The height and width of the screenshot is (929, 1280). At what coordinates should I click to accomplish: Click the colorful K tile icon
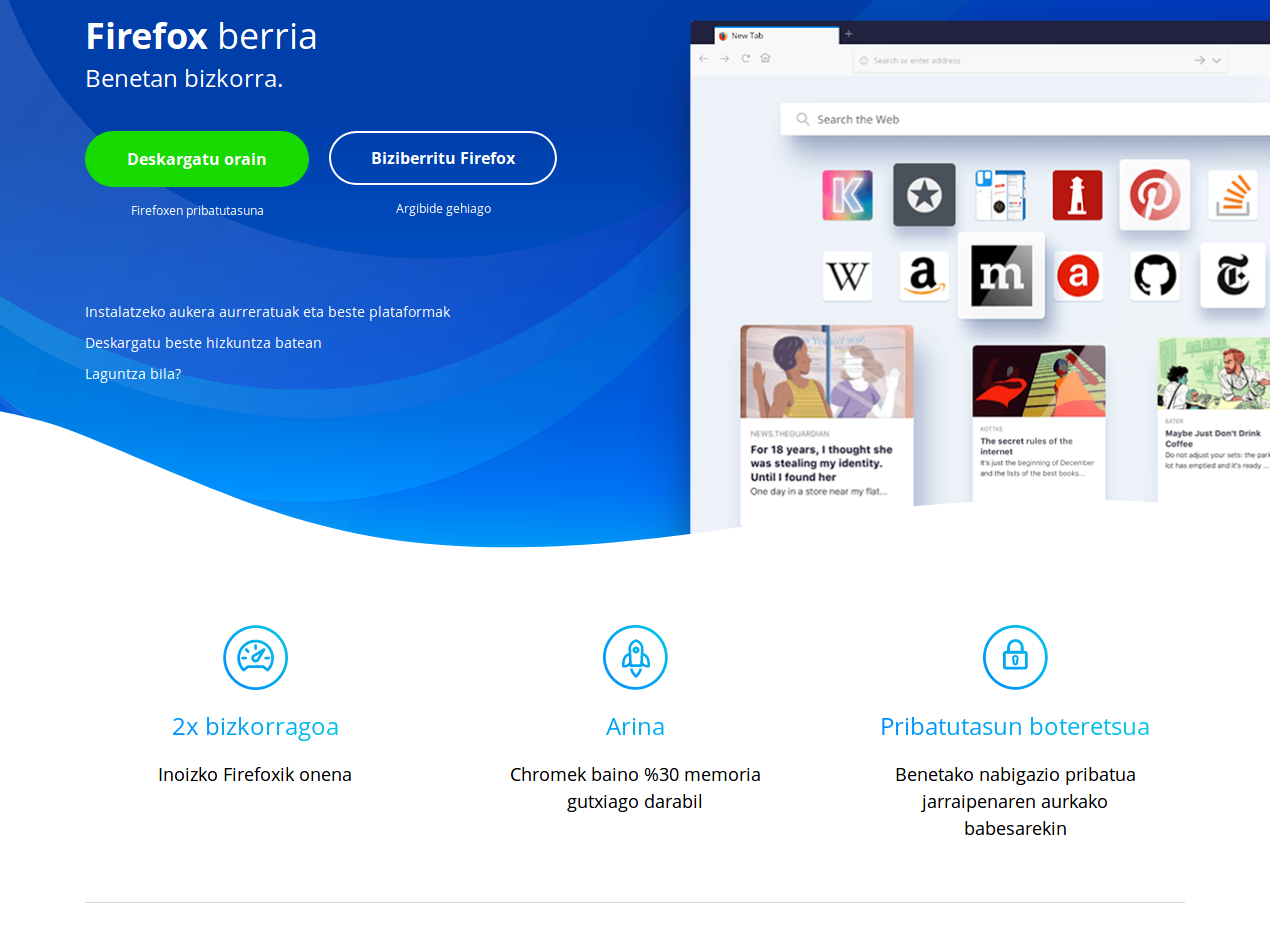847,195
